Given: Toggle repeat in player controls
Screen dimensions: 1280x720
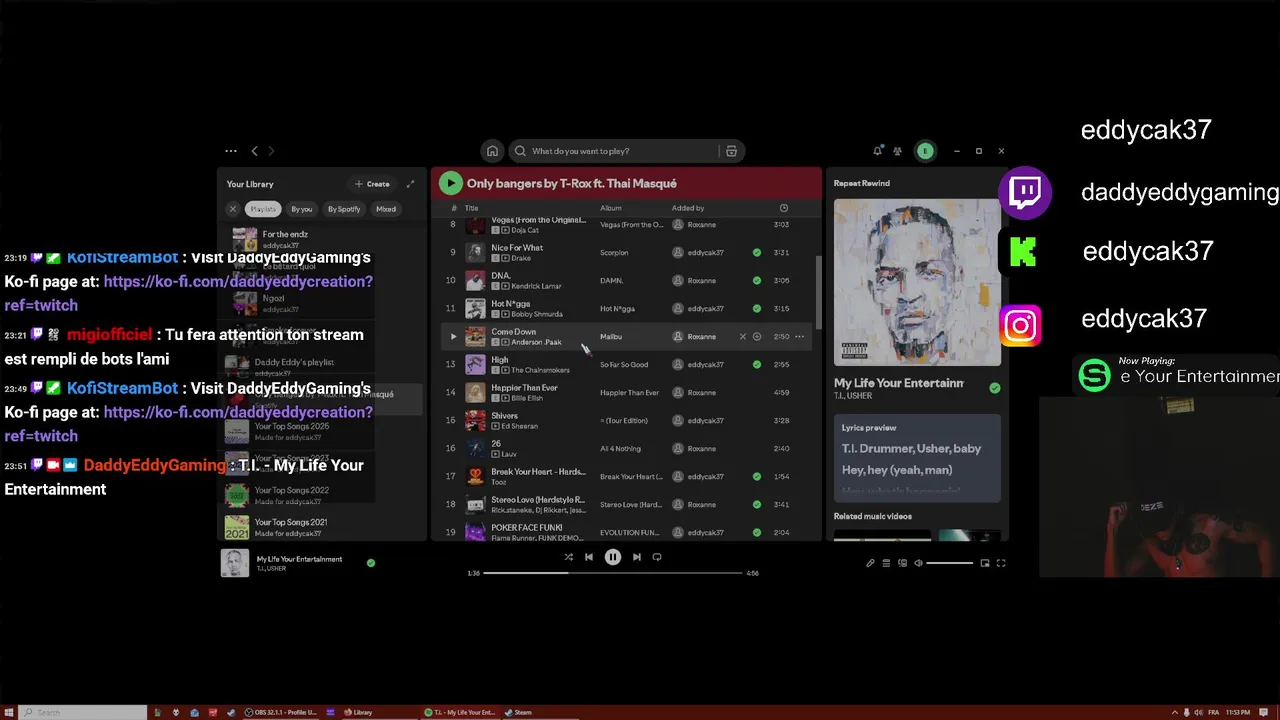Looking at the screenshot, I should (x=657, y=557).
